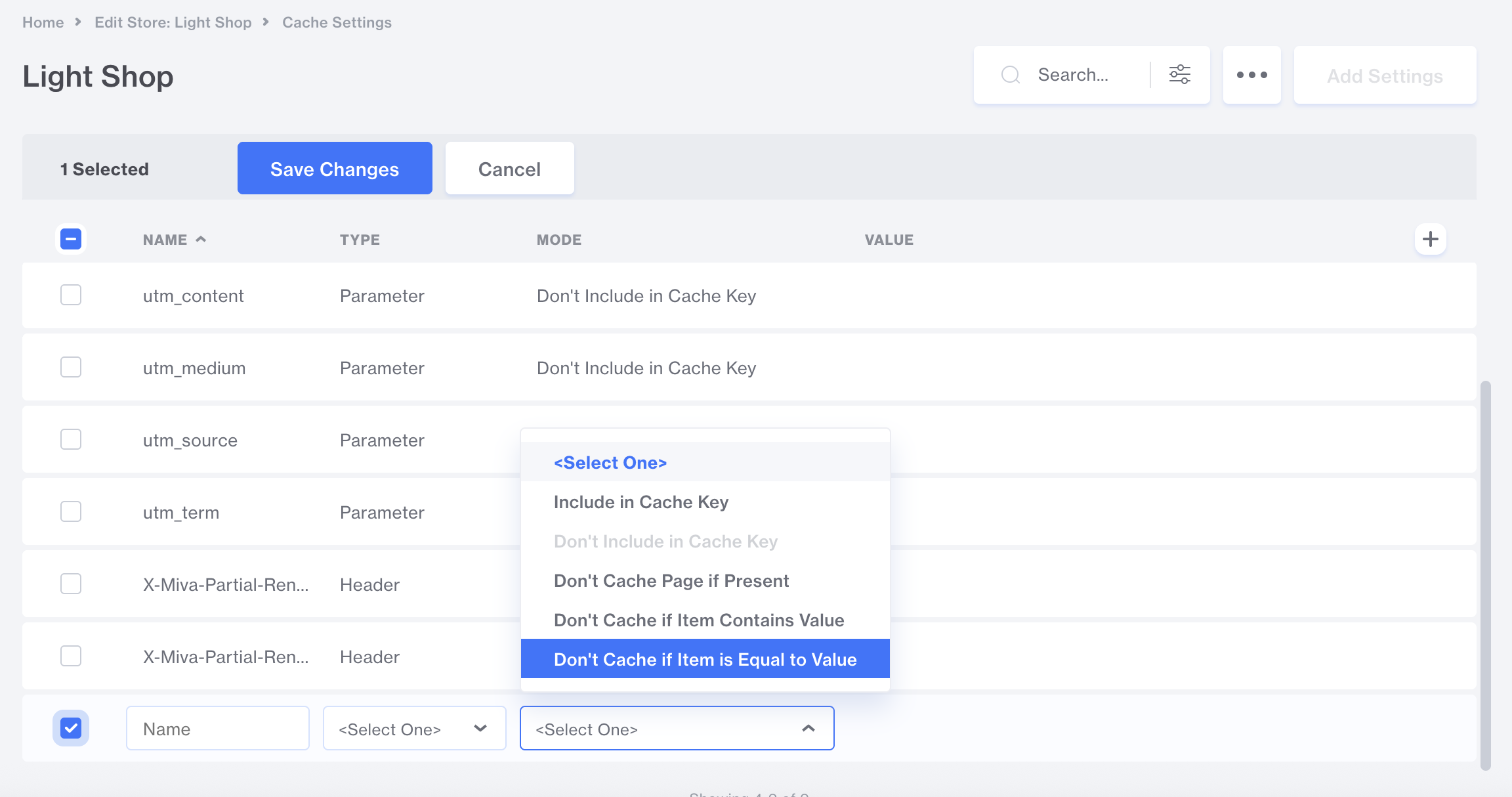Click the Parameter type of utm_source
Image resolution: width=1512 pixels, height=797 pixels.
tap(382, 441)
